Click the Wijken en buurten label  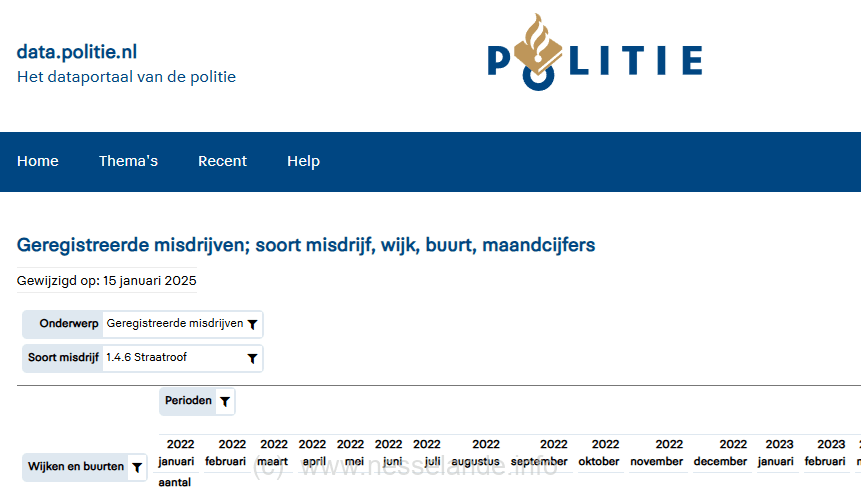[x=76, y=467]
